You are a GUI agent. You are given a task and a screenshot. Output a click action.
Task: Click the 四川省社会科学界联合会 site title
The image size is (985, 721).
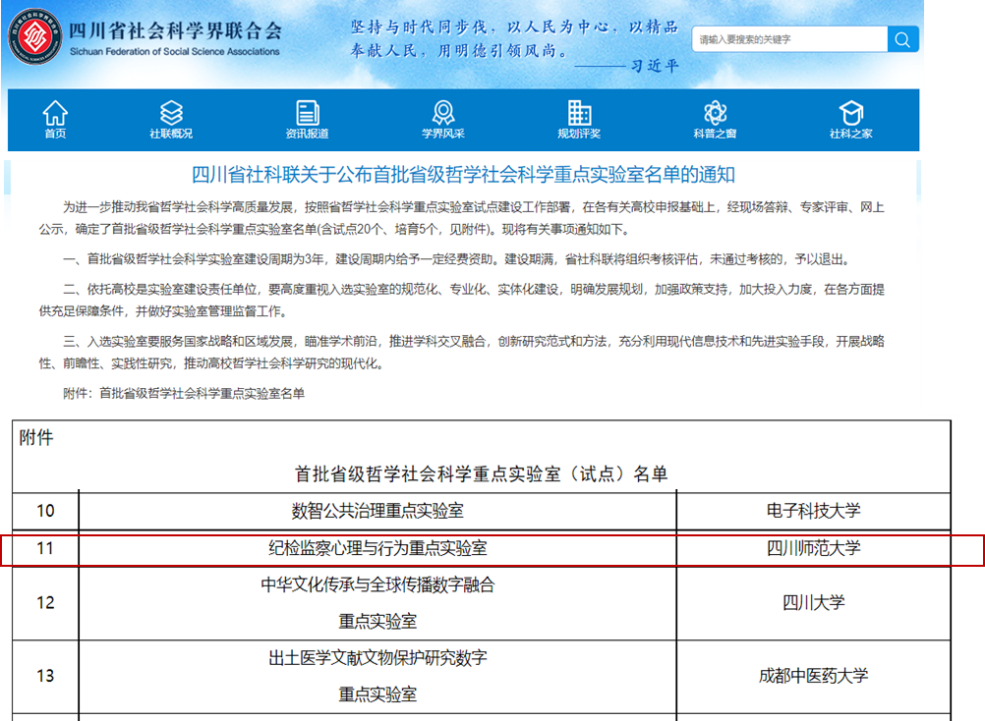[175, 30]
